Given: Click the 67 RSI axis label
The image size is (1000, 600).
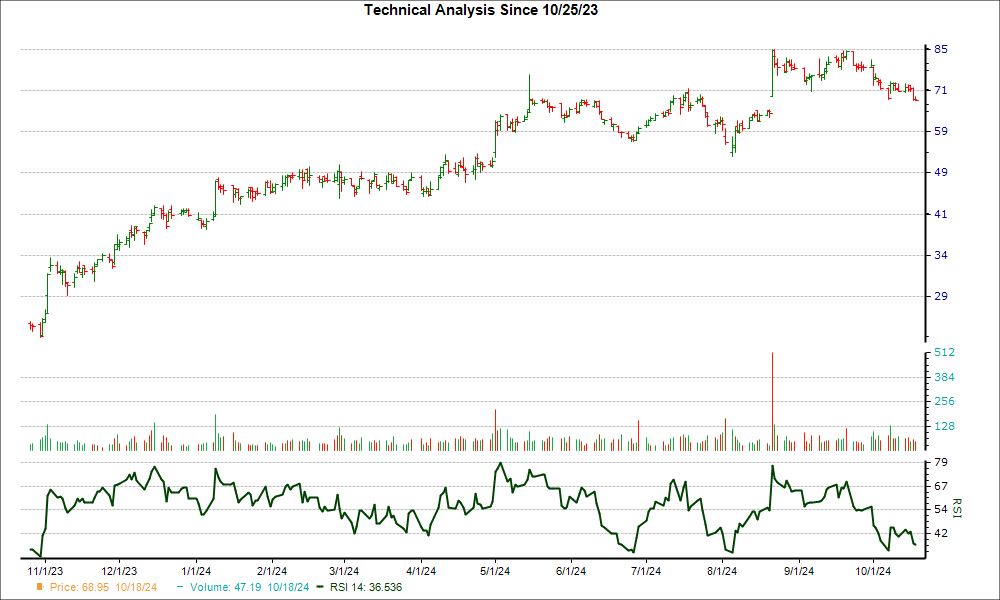Looking at the screenshot, I should 941,486.
